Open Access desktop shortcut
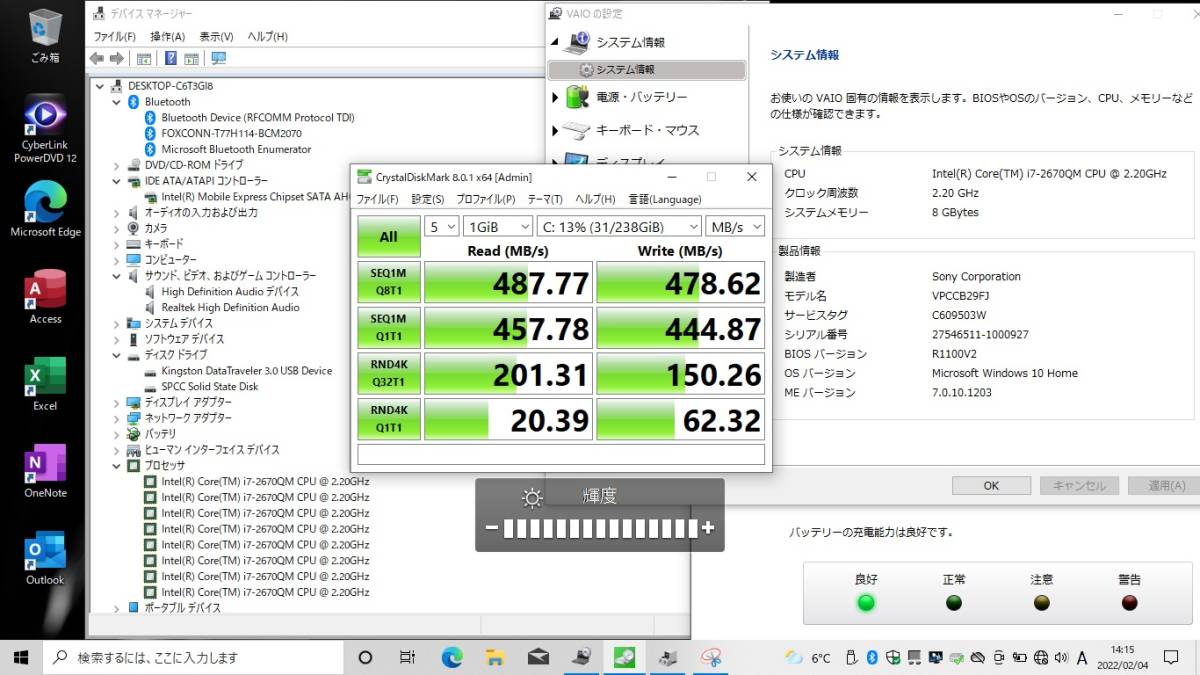This screenshot has width=1200, height=675. point(45,295)
